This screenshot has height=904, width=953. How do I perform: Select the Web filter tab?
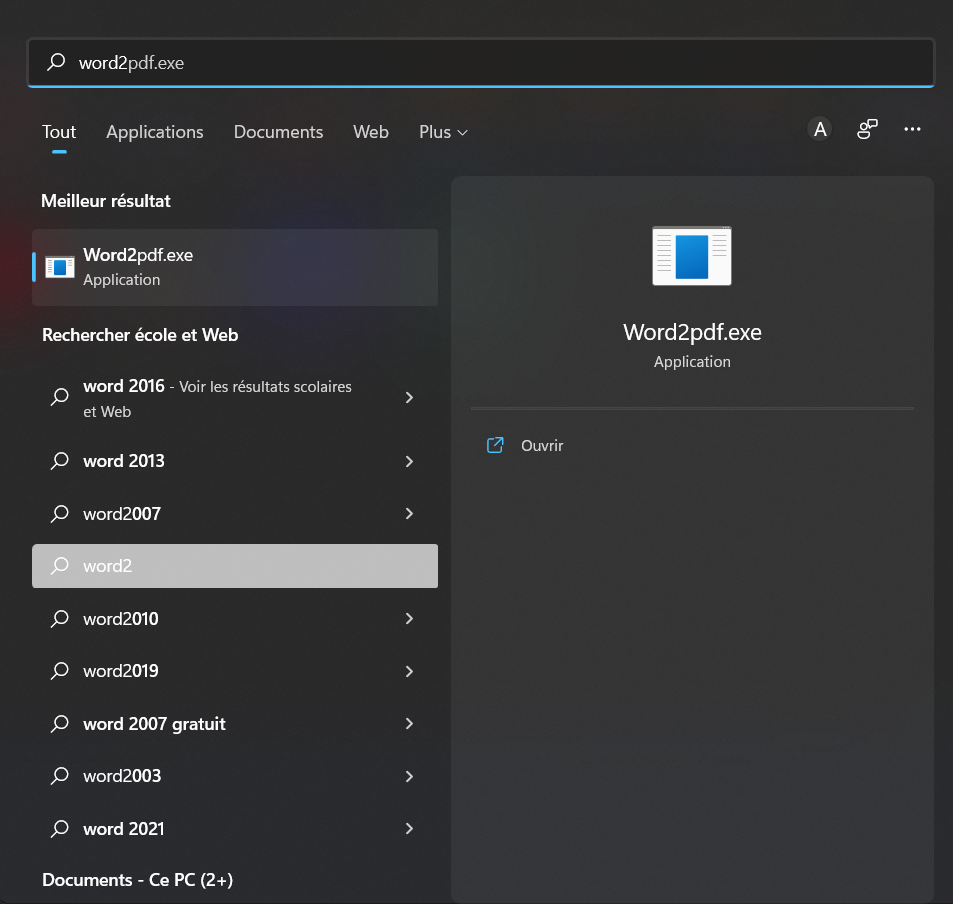[370, 132]
